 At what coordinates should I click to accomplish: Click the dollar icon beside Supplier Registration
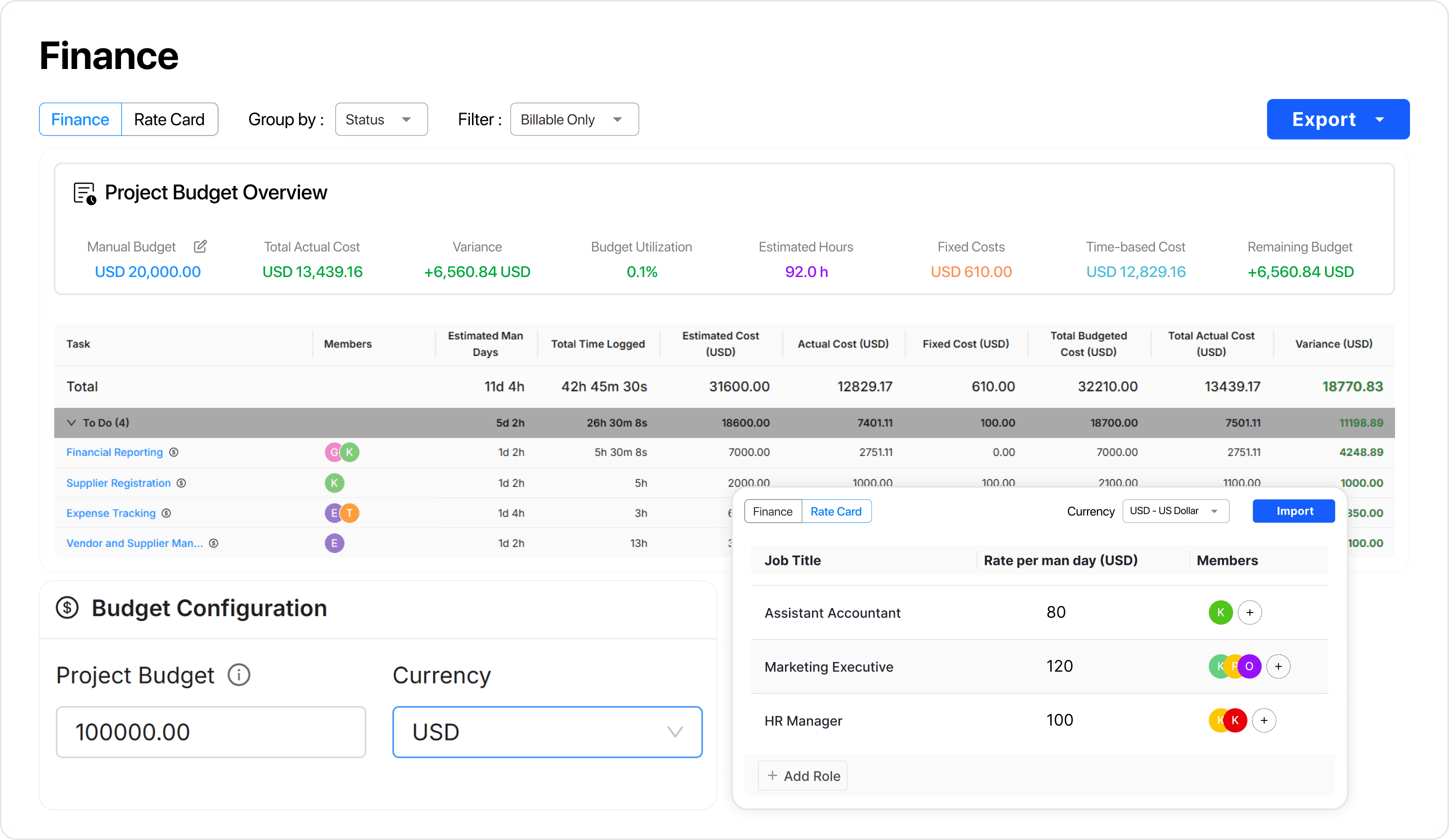pos(182,483)
